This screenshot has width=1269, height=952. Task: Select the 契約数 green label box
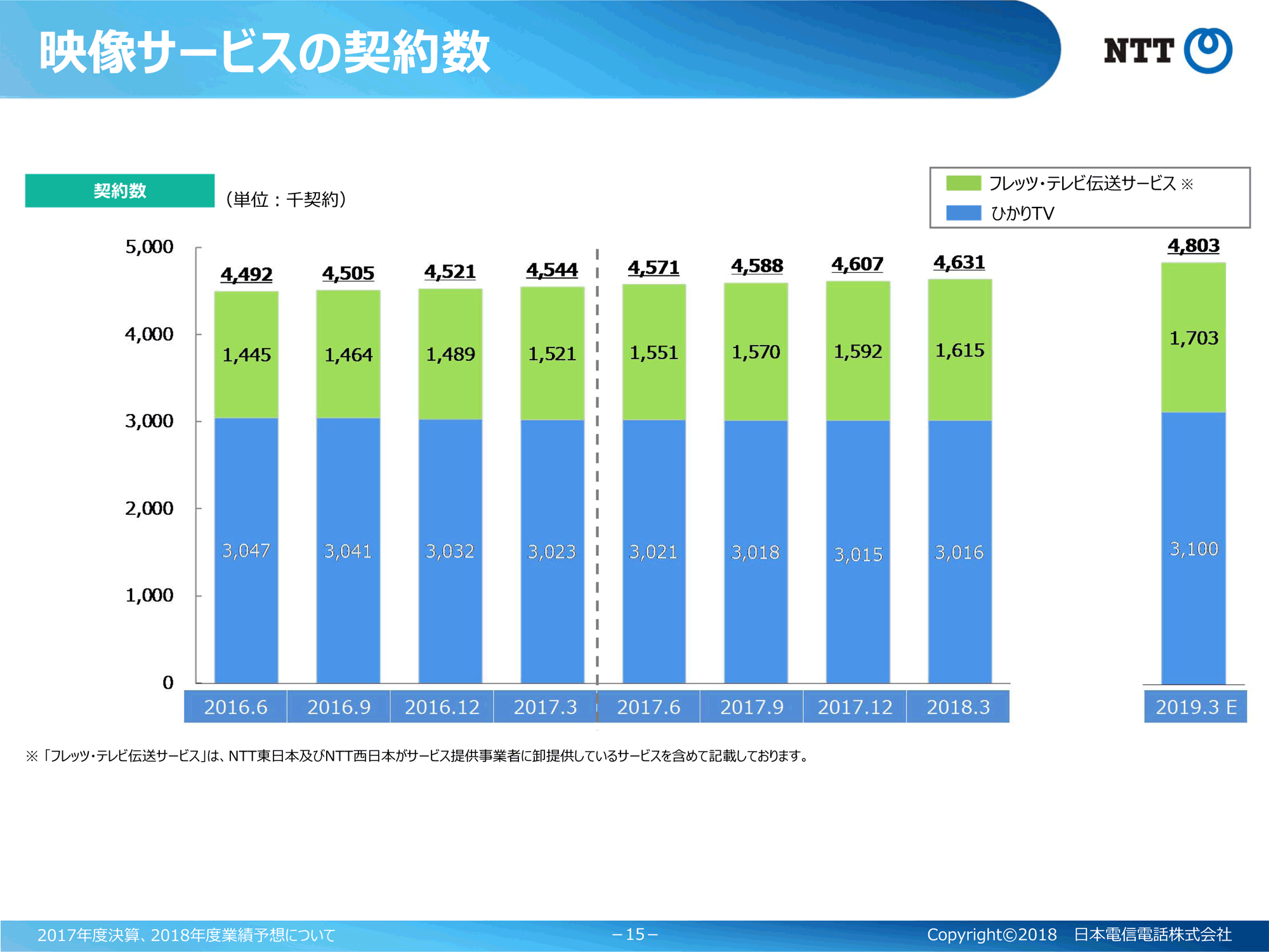pos(120,190)
